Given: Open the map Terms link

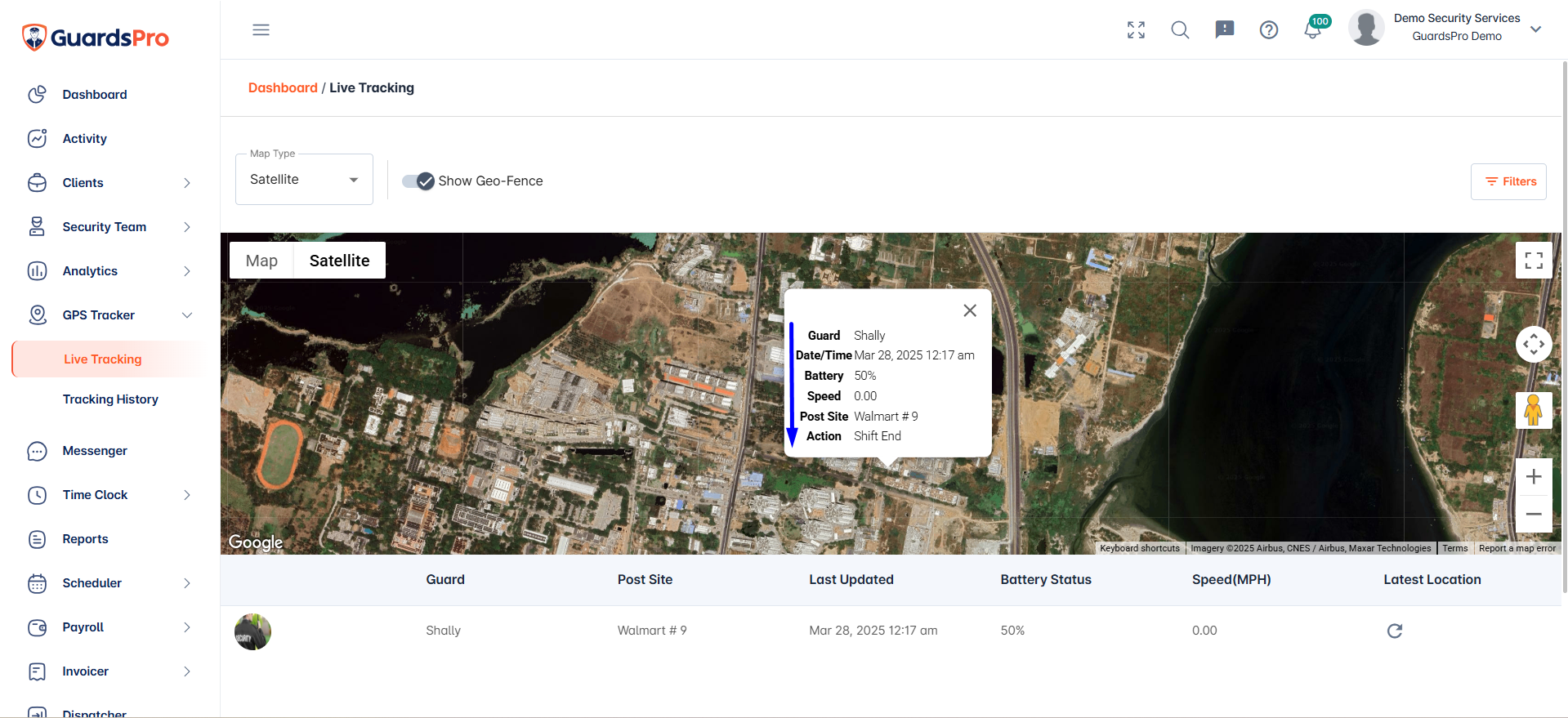Looking at the screenshot, I should point(1454,548).
